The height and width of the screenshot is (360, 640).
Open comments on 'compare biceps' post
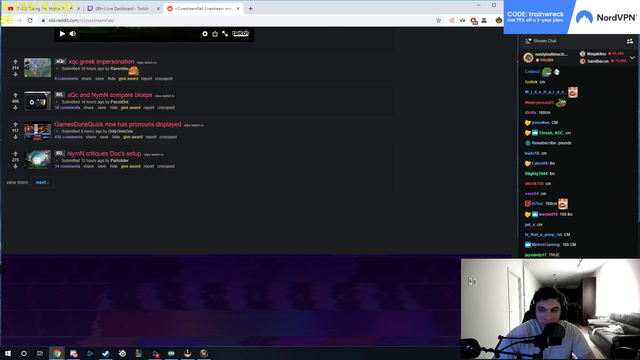pyautogui.click(x=67, y=108)
